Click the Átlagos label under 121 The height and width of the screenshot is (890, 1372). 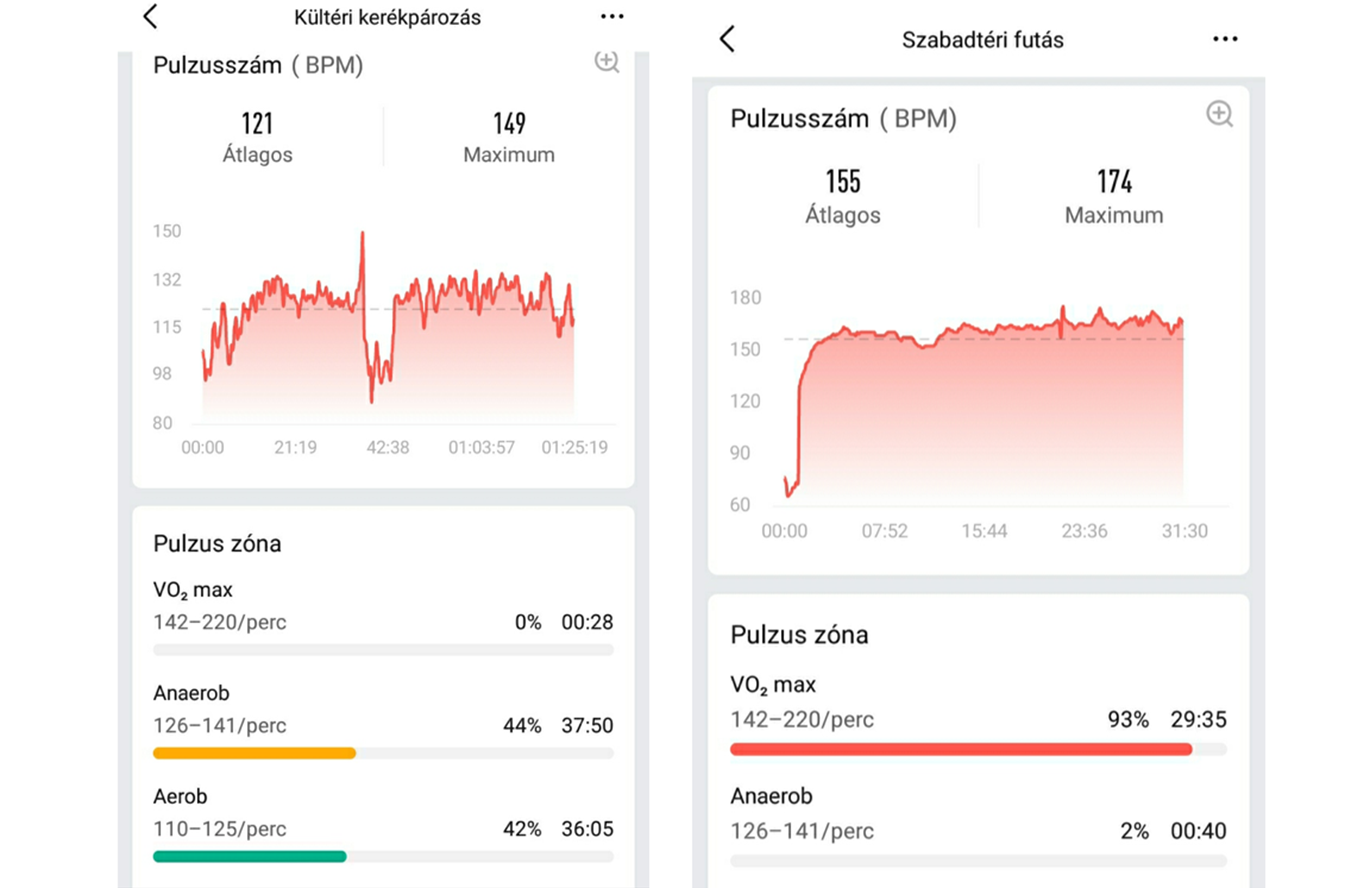click(x=257, y=155)
